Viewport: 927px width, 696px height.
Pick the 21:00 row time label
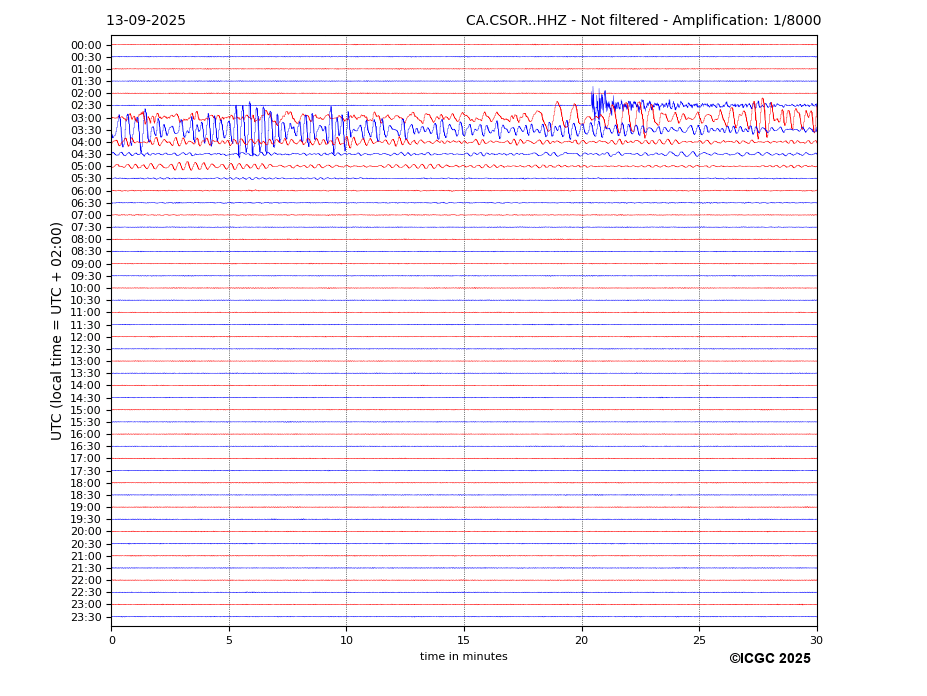pyautogui.click(x=86, y=557)
